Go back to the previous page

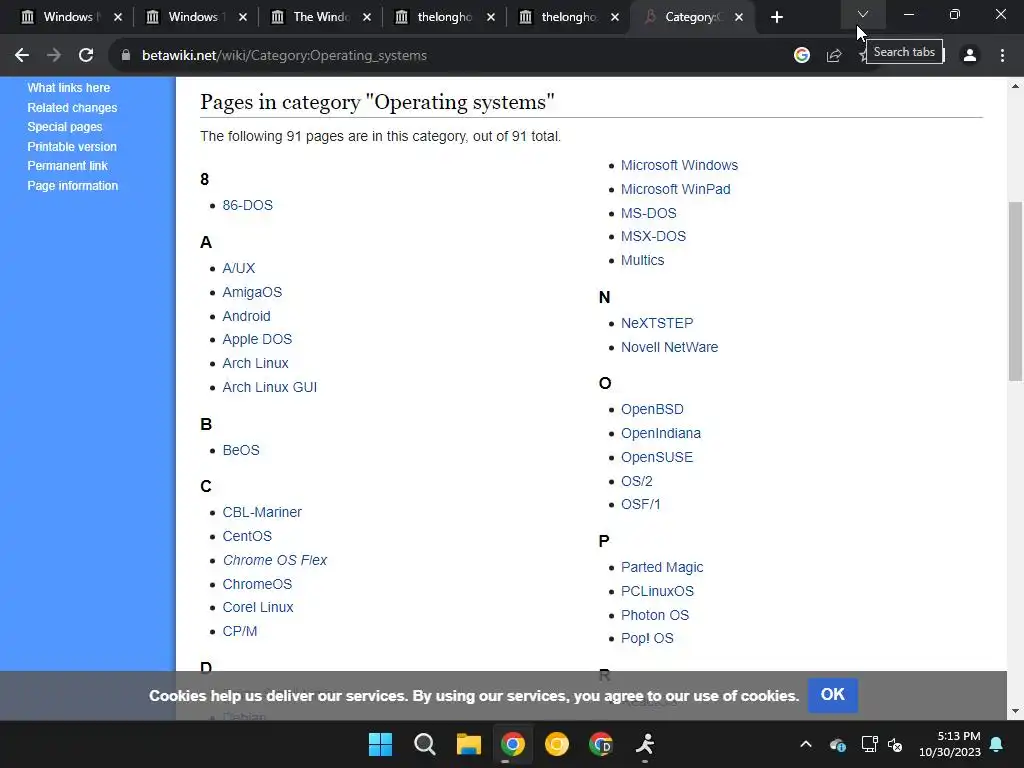(x=22, y=56)
